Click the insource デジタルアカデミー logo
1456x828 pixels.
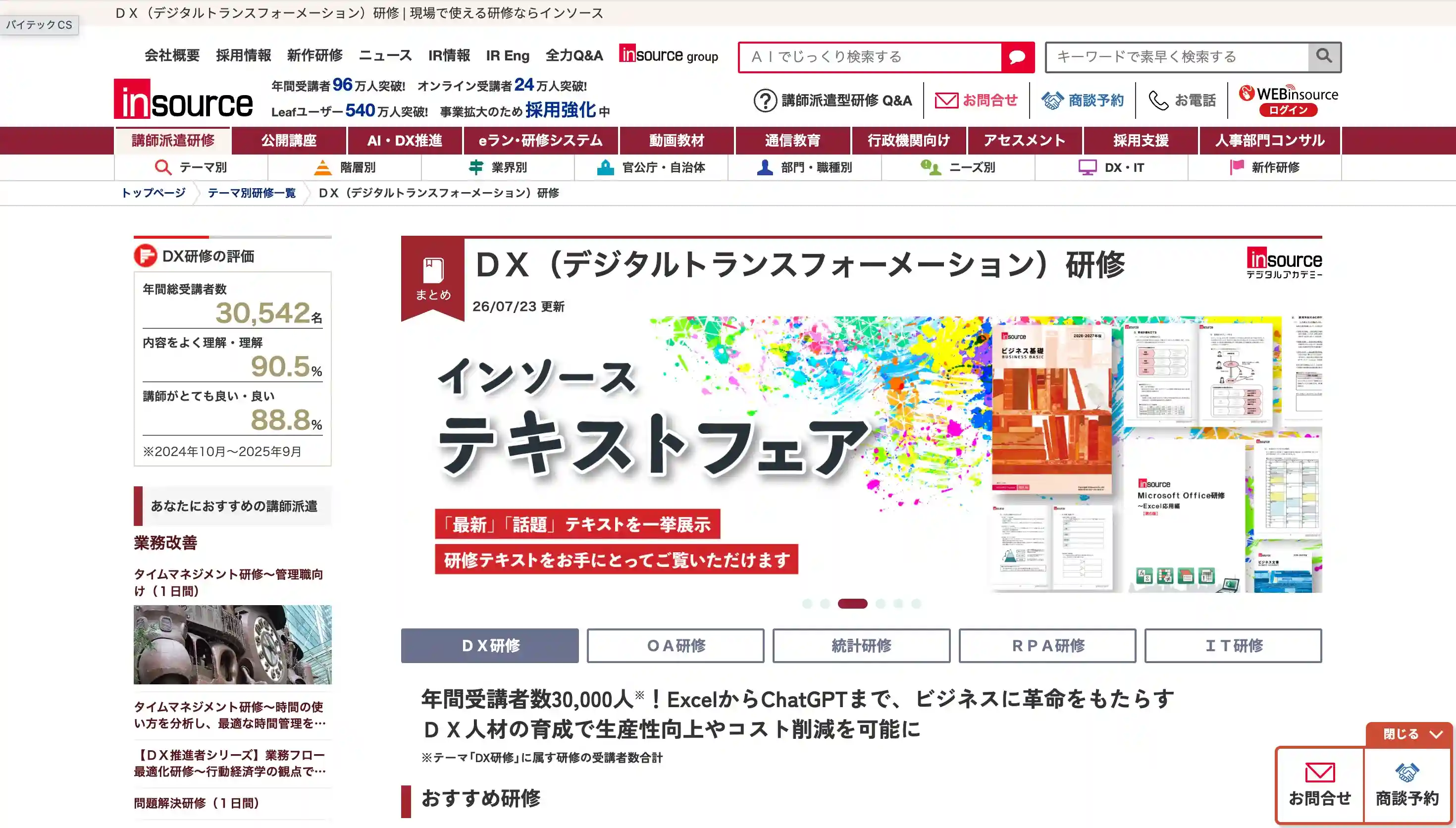(x=1284, y=263)
